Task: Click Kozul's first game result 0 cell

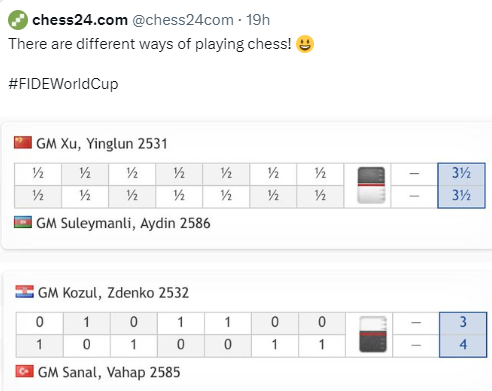Action: [40, 323]
